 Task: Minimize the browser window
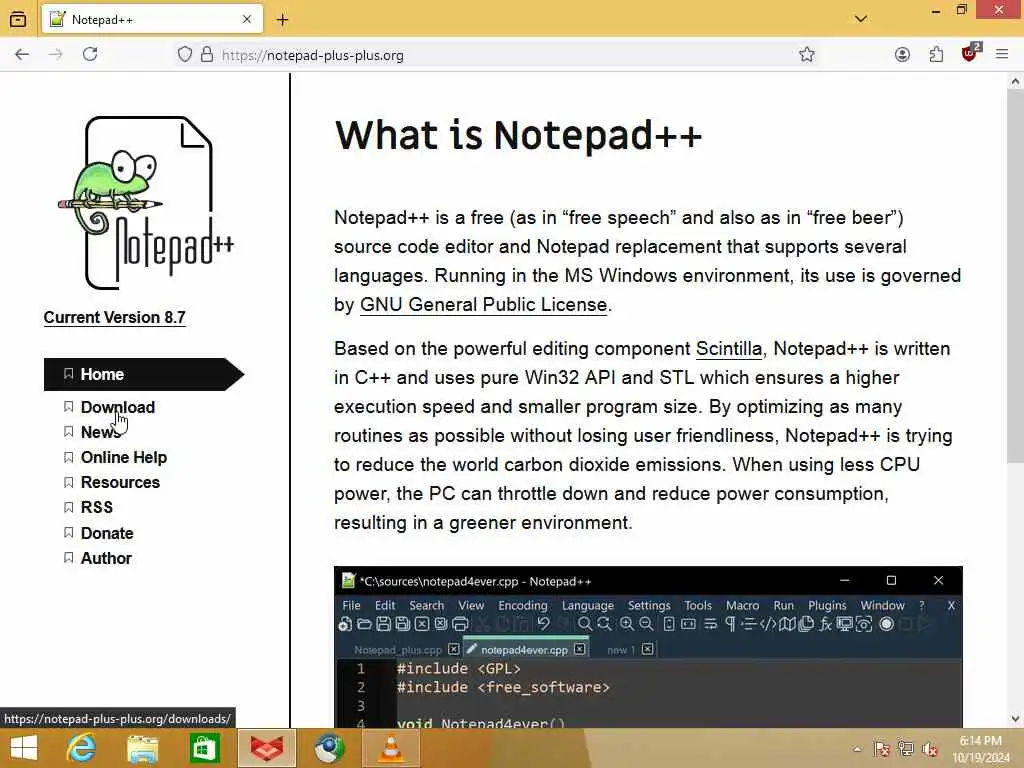(x=936, y=10)
